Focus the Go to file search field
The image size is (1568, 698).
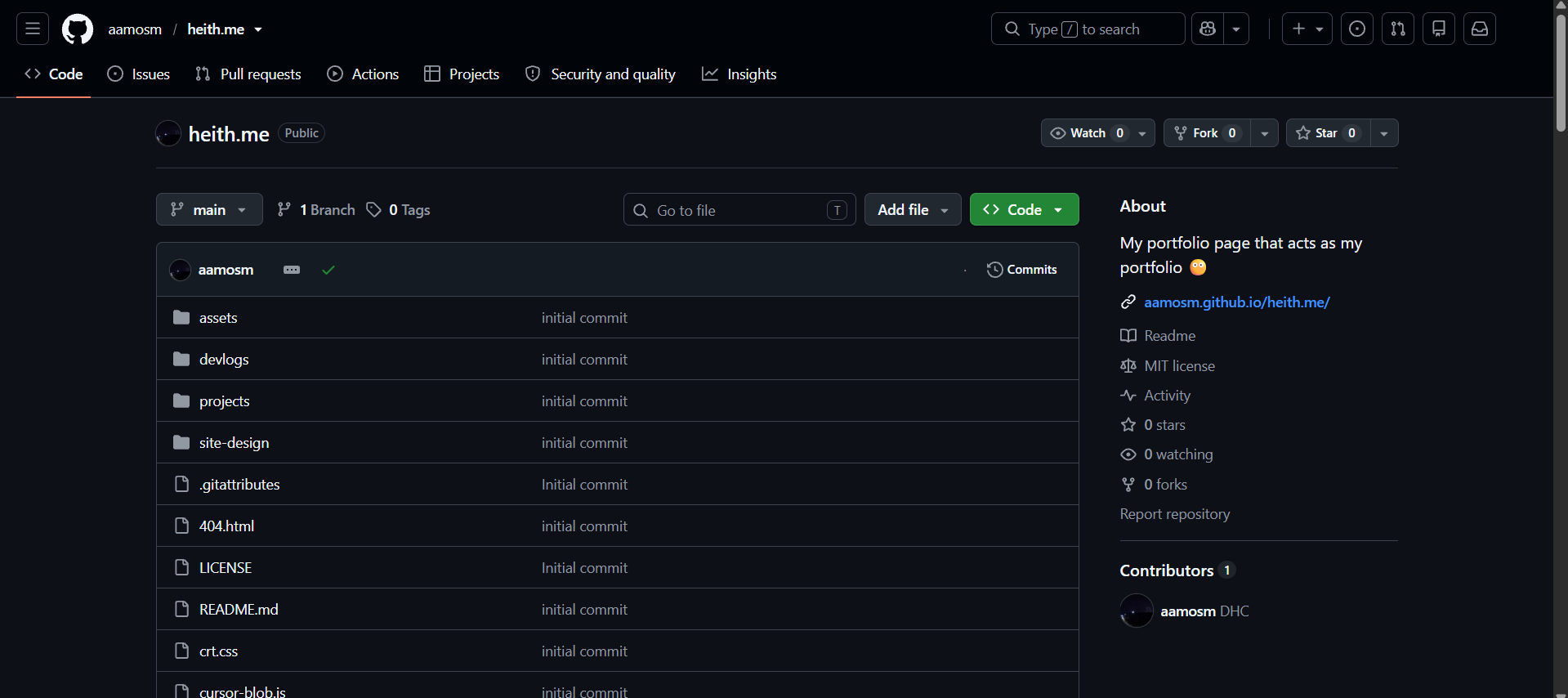[x=739, y=209]
